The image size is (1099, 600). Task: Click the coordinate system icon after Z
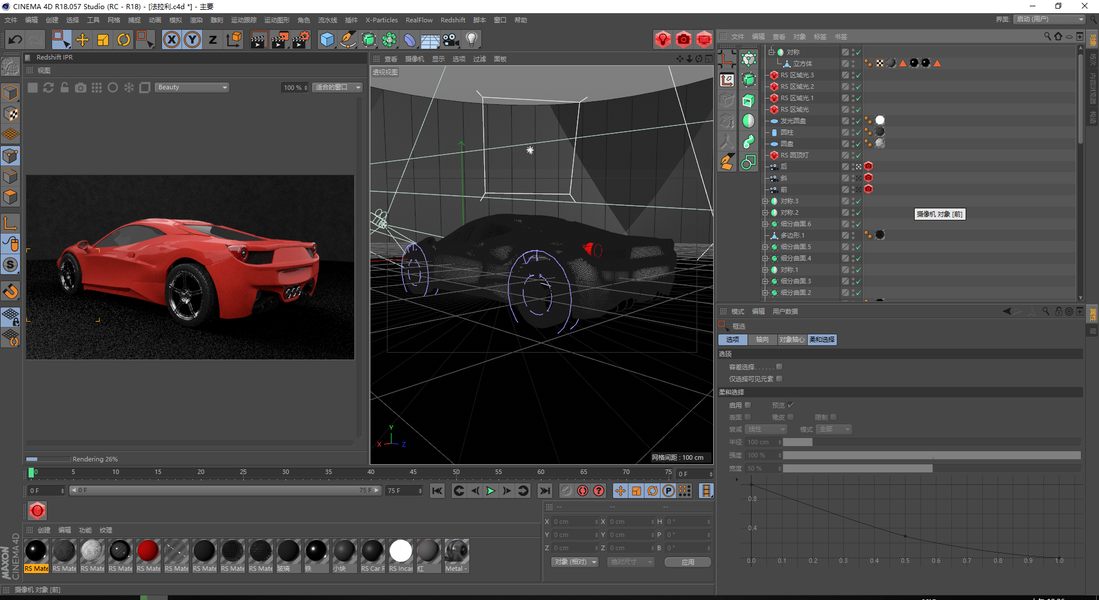tap(233, 39)
